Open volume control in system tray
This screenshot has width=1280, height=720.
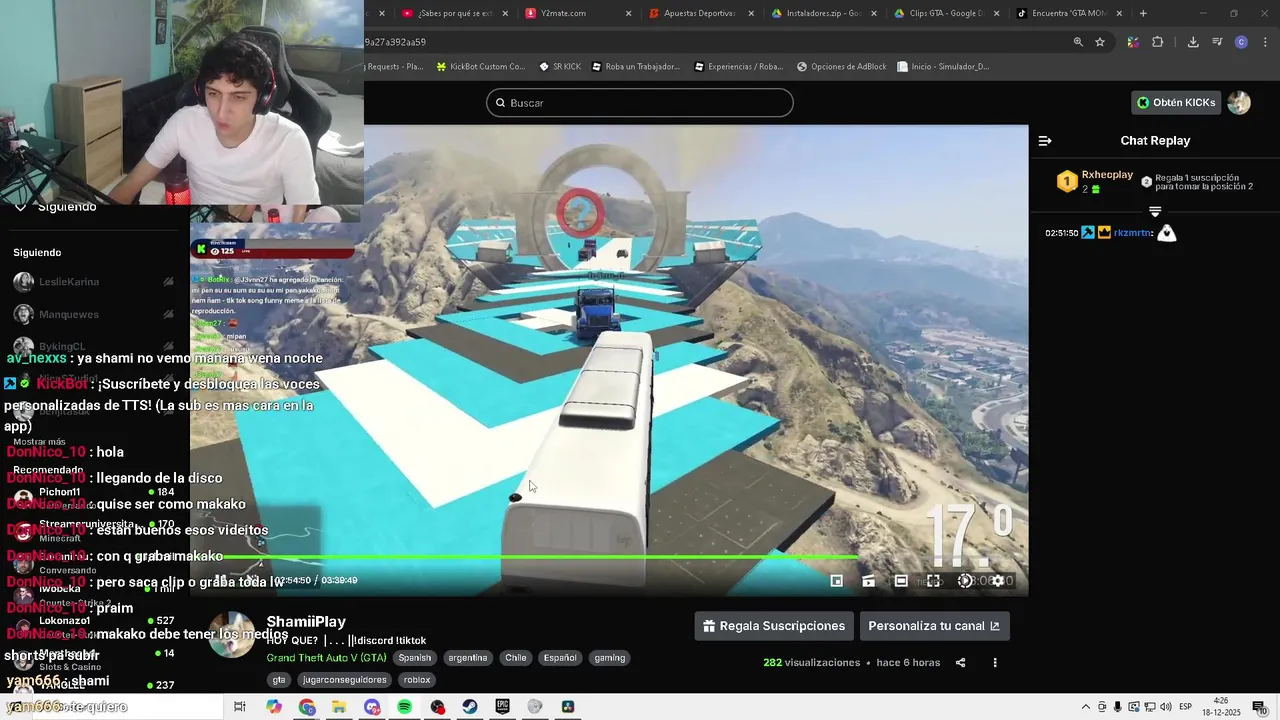click(x=1166, y=707)
